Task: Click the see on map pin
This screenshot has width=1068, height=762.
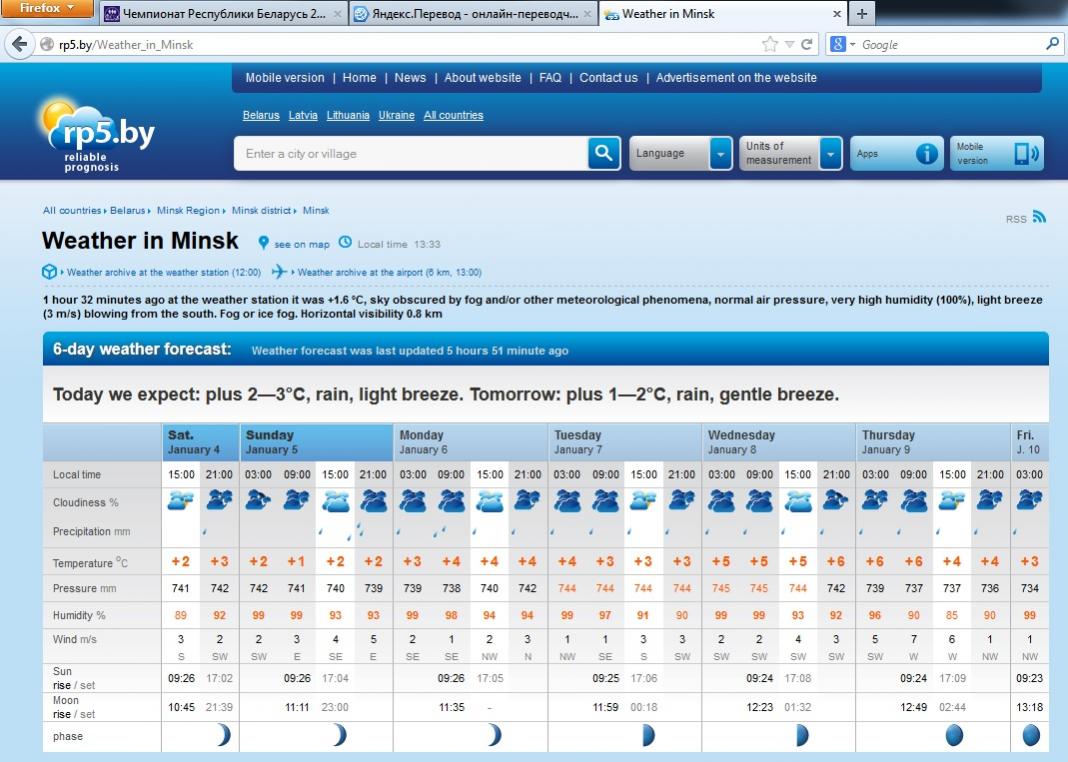Action: (264, 243)
